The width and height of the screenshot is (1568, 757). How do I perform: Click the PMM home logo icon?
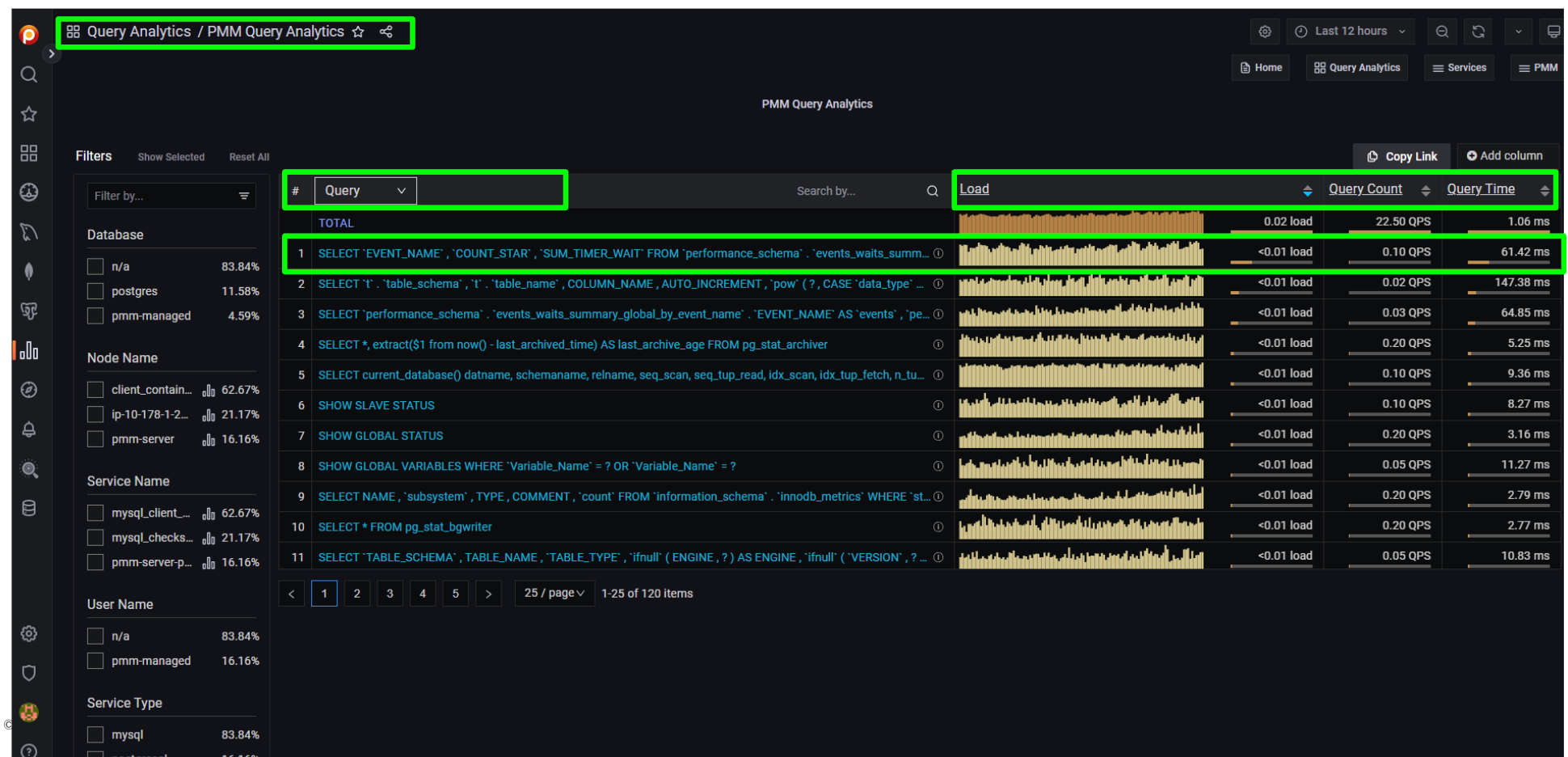[29, 35]
